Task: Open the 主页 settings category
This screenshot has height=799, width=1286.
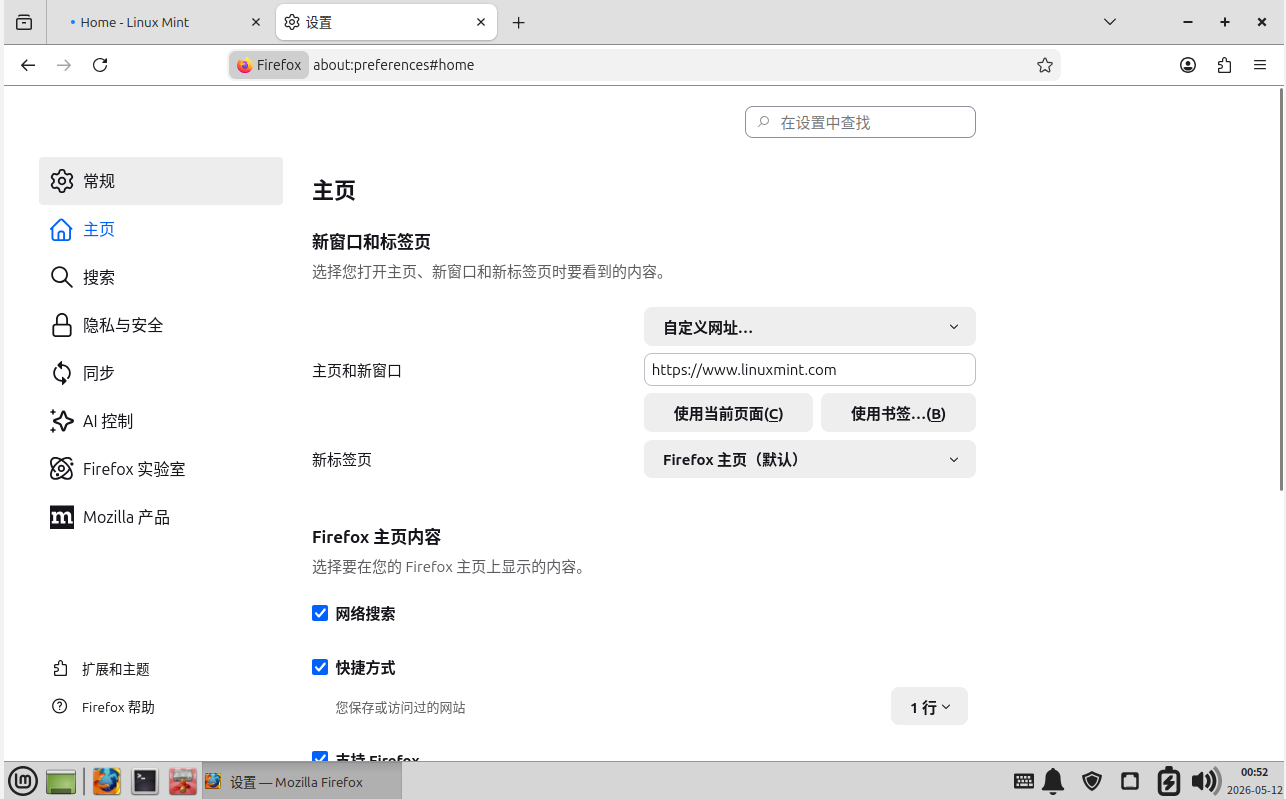Action: point(161,229)
